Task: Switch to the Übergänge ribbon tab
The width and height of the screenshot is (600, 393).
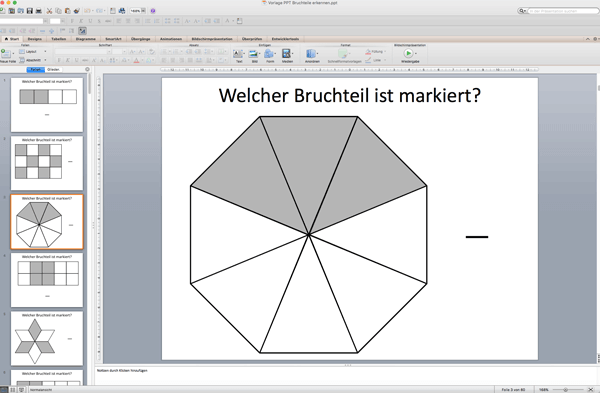Action: click(x=140, y=39)
